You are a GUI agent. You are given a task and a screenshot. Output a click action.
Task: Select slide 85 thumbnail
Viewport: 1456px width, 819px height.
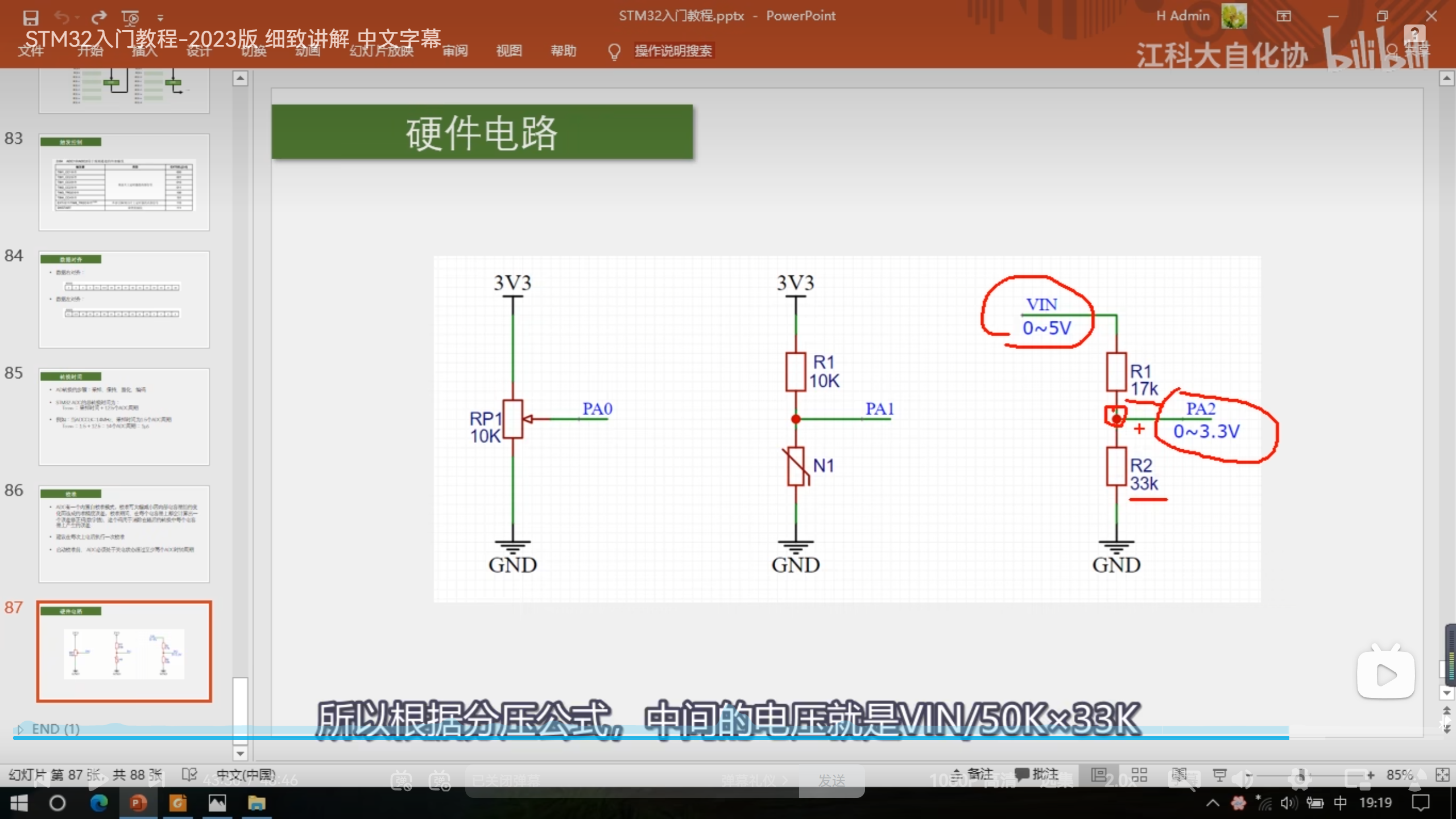click(x=124, y=416)
